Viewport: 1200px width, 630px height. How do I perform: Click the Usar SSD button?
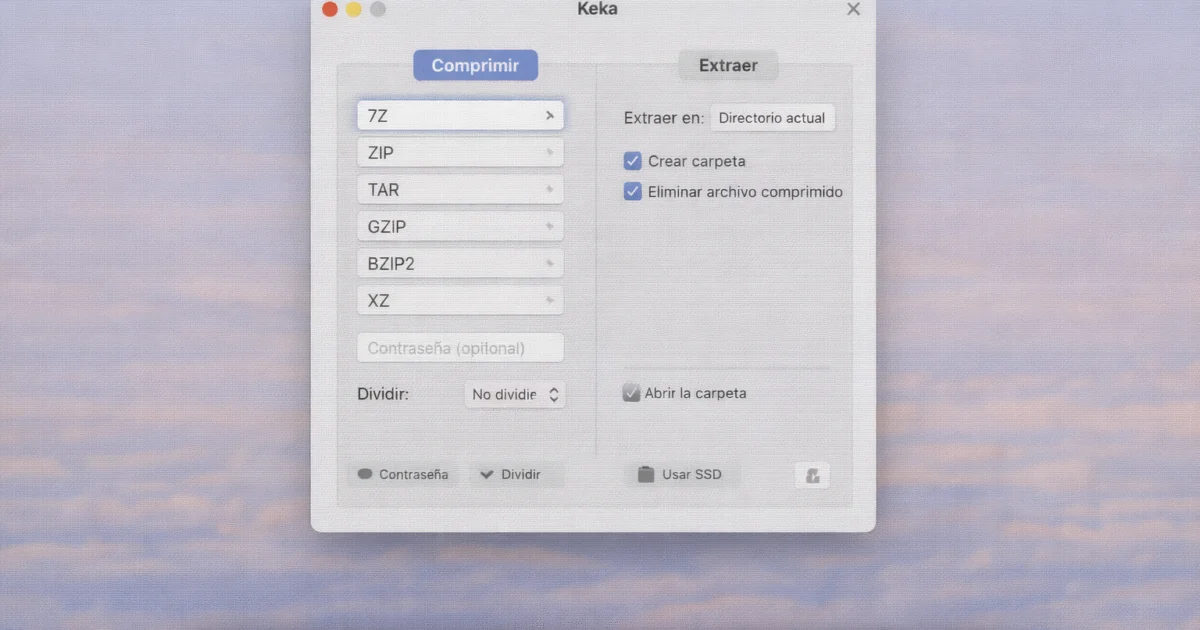point(682,475)
